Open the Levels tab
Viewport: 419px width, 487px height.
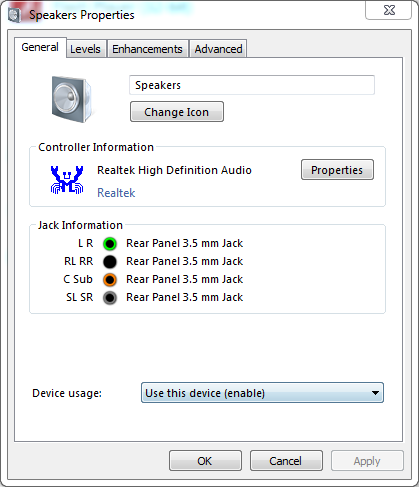click(x=85, y=49)
